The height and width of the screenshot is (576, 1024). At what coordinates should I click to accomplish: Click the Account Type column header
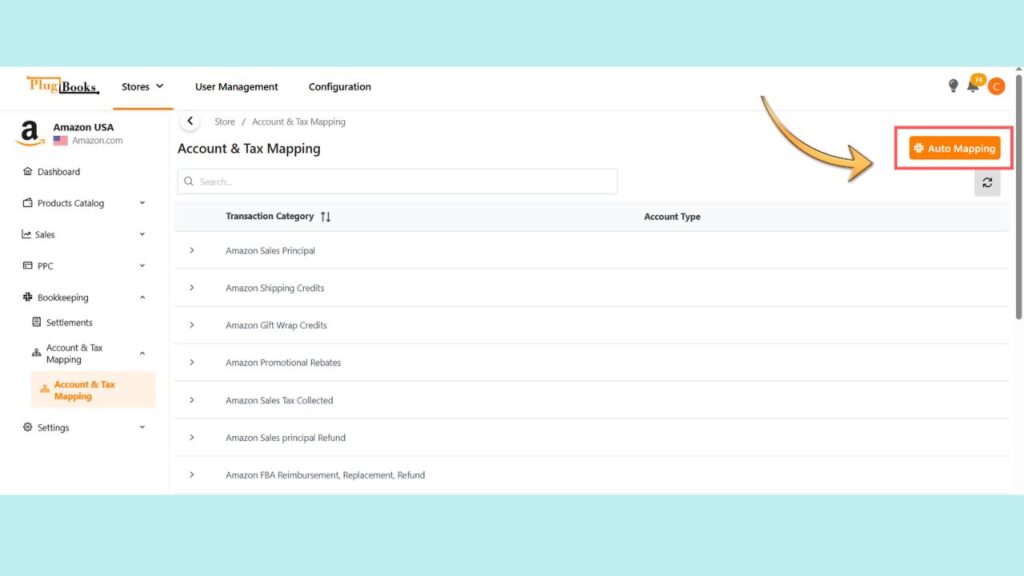tap(672, 216)
